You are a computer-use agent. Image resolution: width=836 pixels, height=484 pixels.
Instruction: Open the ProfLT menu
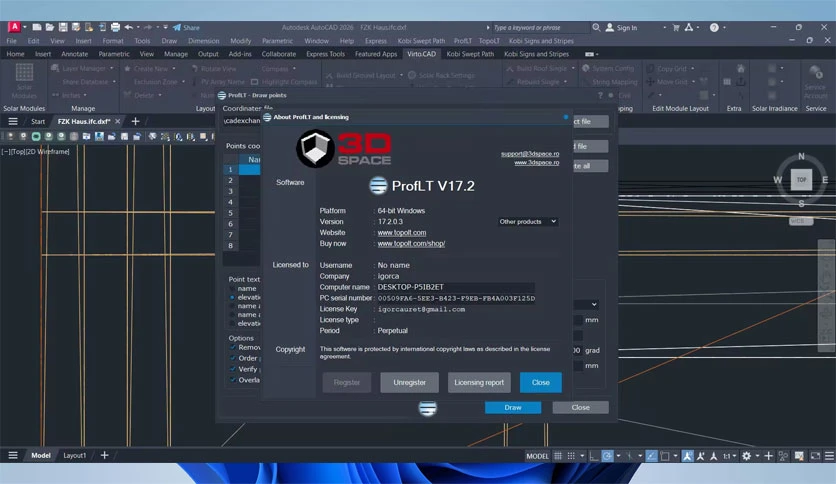[463, 41]
